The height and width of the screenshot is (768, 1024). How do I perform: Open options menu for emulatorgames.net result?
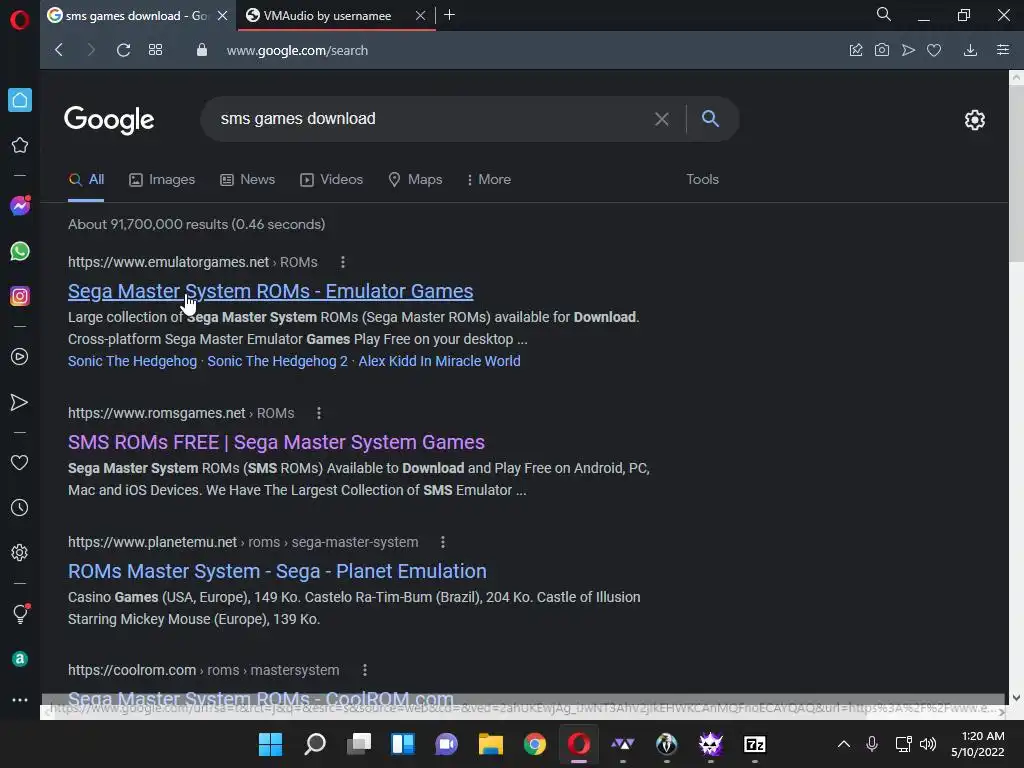tap(343, 262)
